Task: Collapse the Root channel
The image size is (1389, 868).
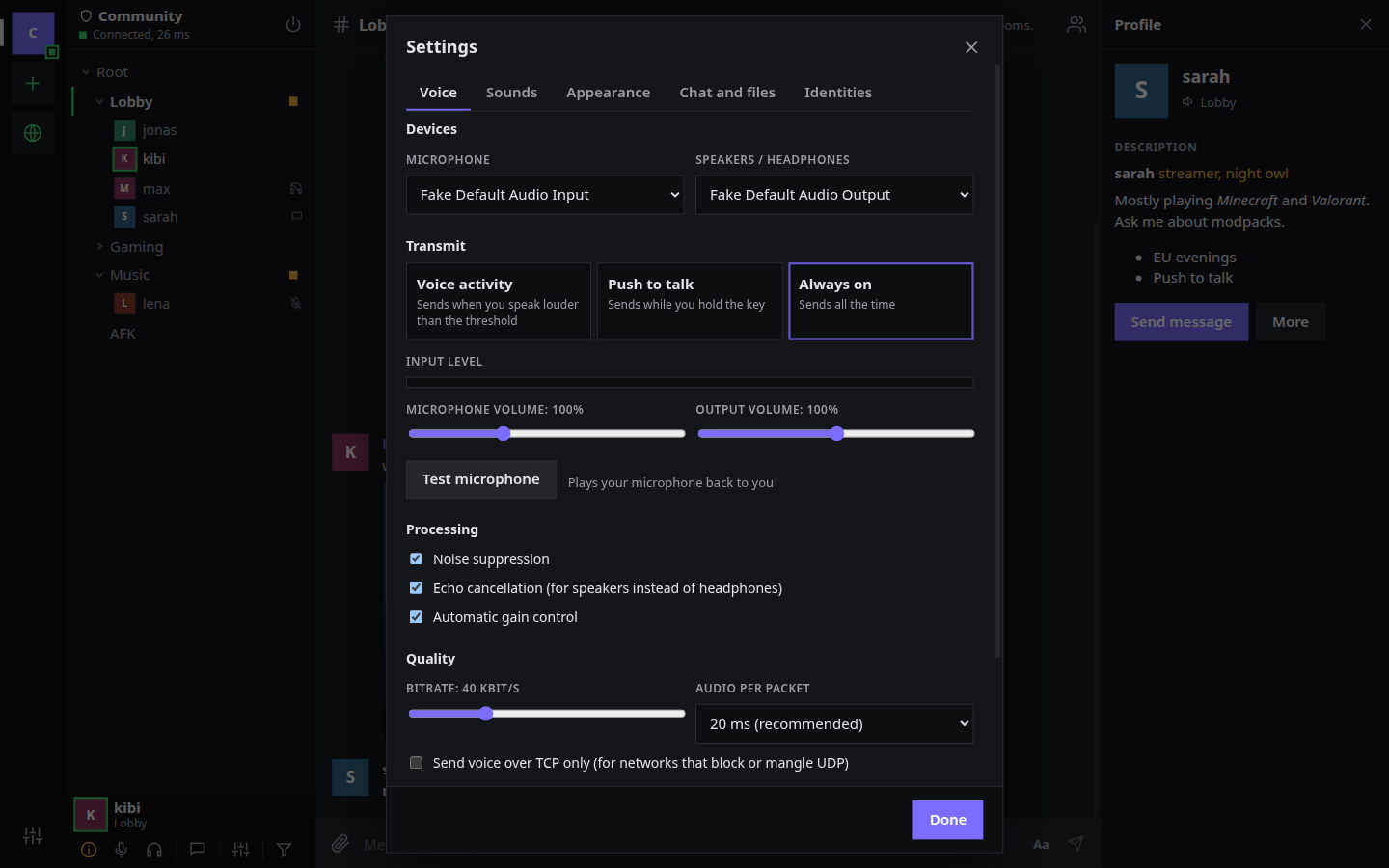Action: coord(86,72)
